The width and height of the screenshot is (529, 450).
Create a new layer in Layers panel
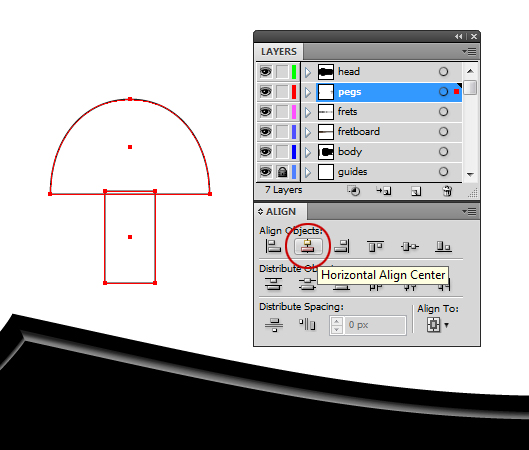[416, 191]
